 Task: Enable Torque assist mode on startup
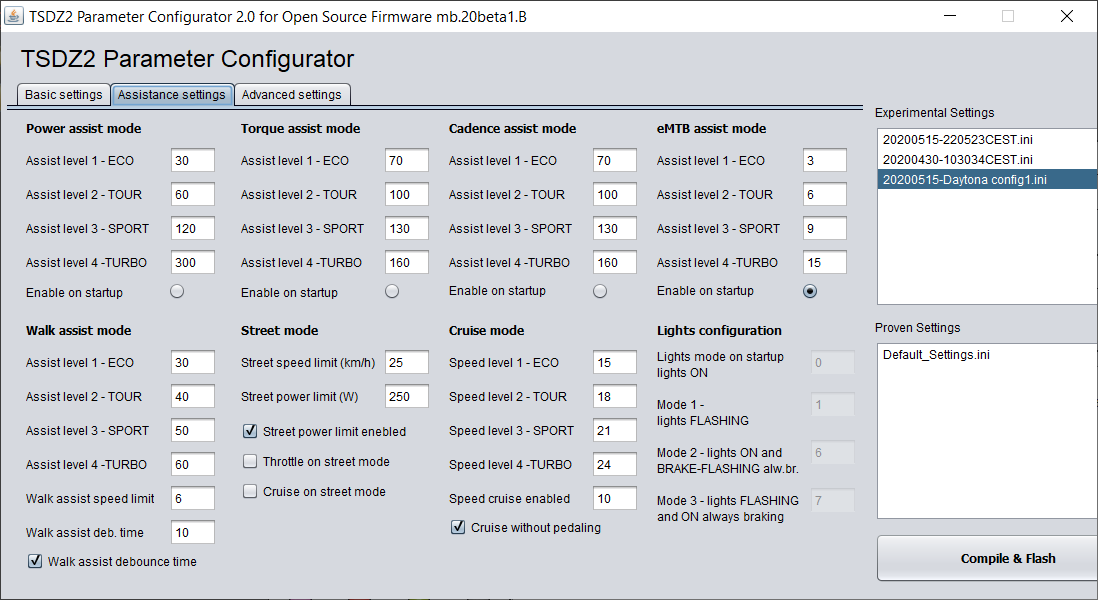click(x=392, y=291)
